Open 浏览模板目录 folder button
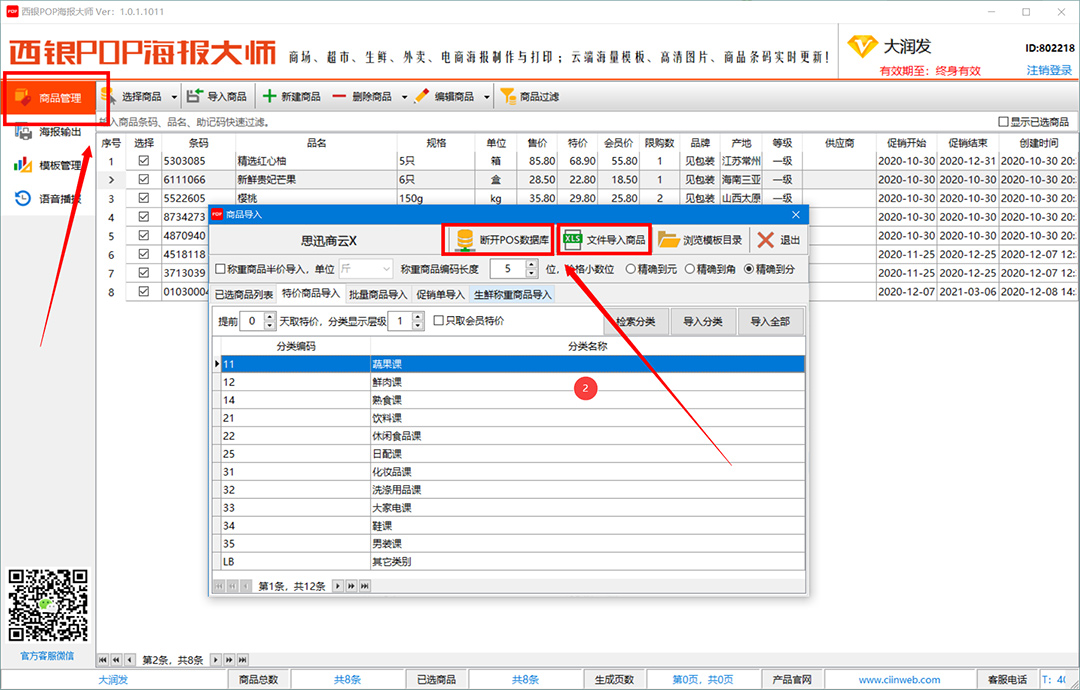 pos(700,240)
